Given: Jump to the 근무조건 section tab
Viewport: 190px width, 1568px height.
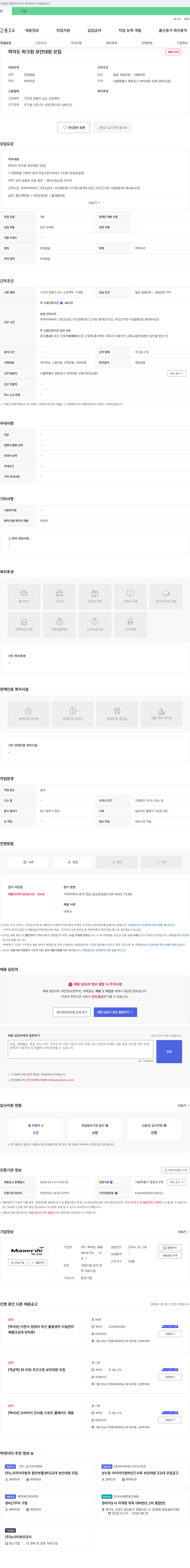Looking at the screenshot, I should [x=41, y=43].
